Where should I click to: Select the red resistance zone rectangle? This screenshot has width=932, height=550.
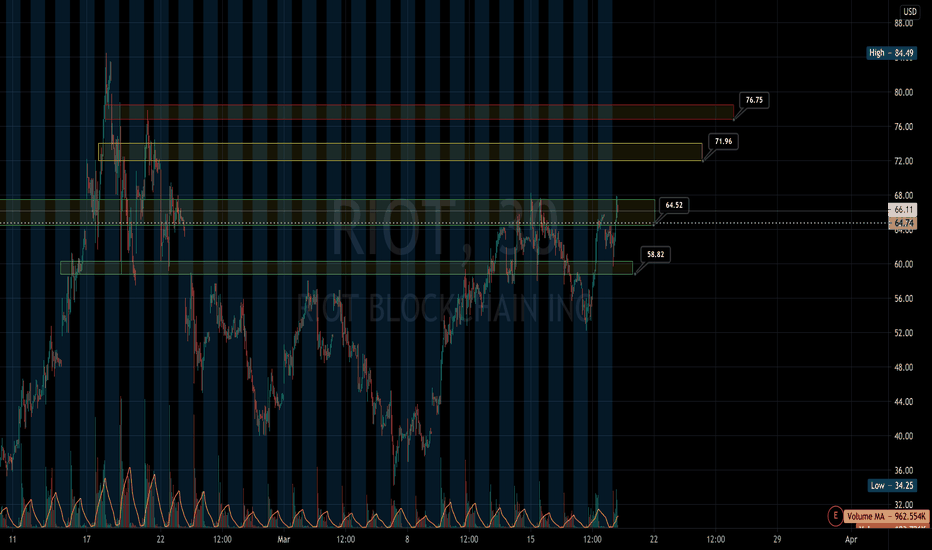tap(421, 112)
